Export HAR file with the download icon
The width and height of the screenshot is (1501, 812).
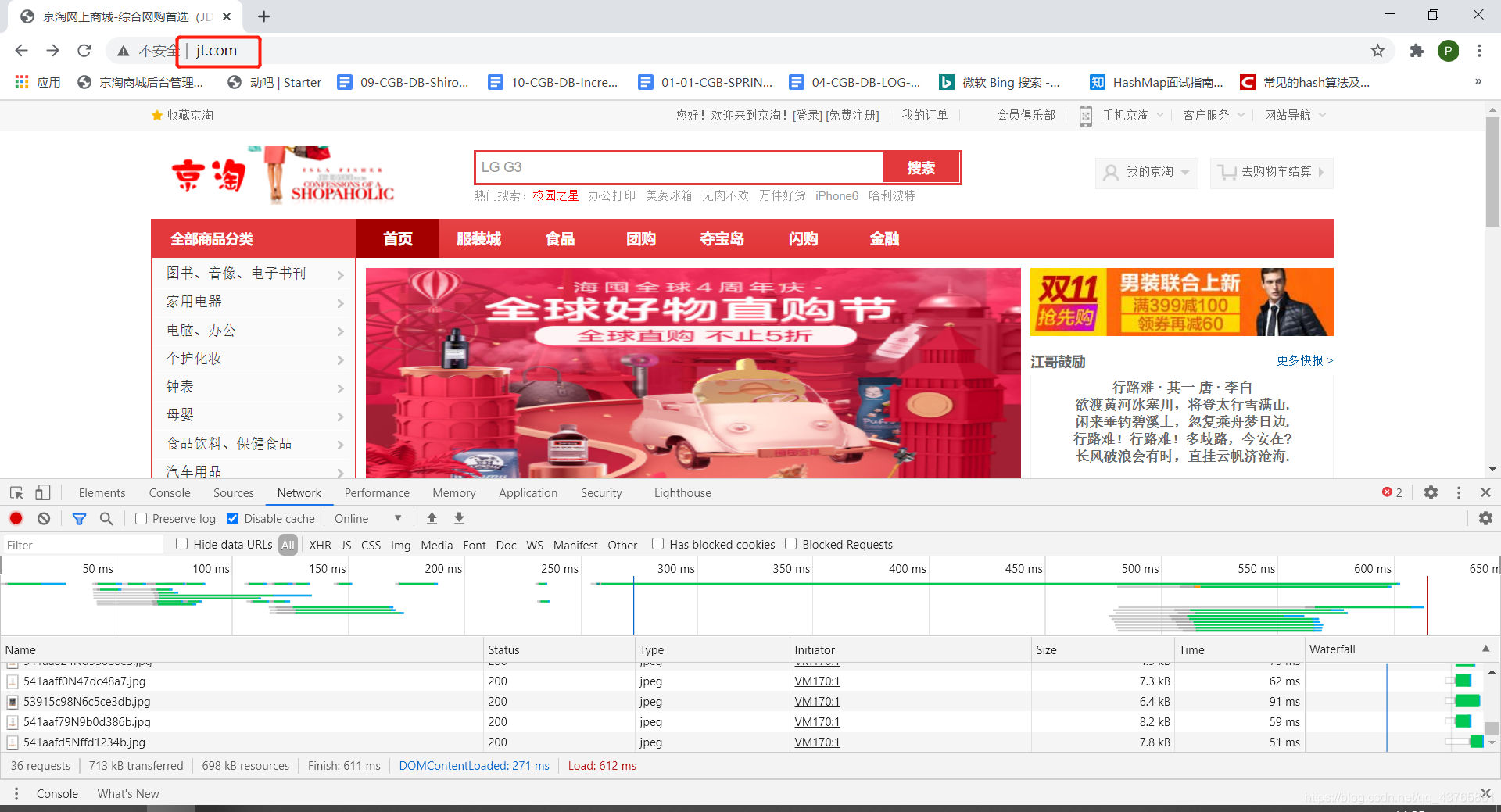click(x=459, y=518)
